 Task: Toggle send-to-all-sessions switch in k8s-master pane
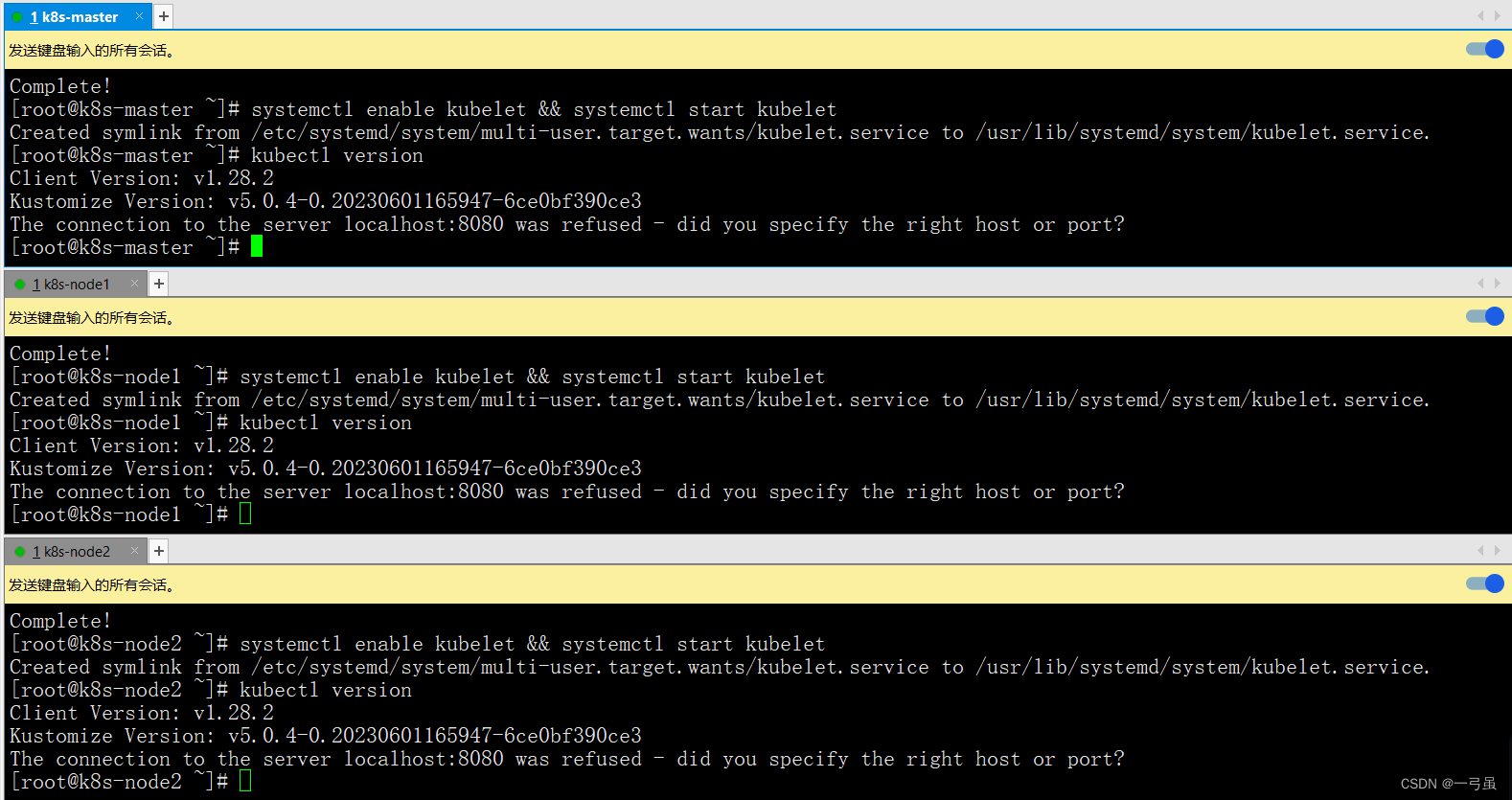coord(1485,49)
